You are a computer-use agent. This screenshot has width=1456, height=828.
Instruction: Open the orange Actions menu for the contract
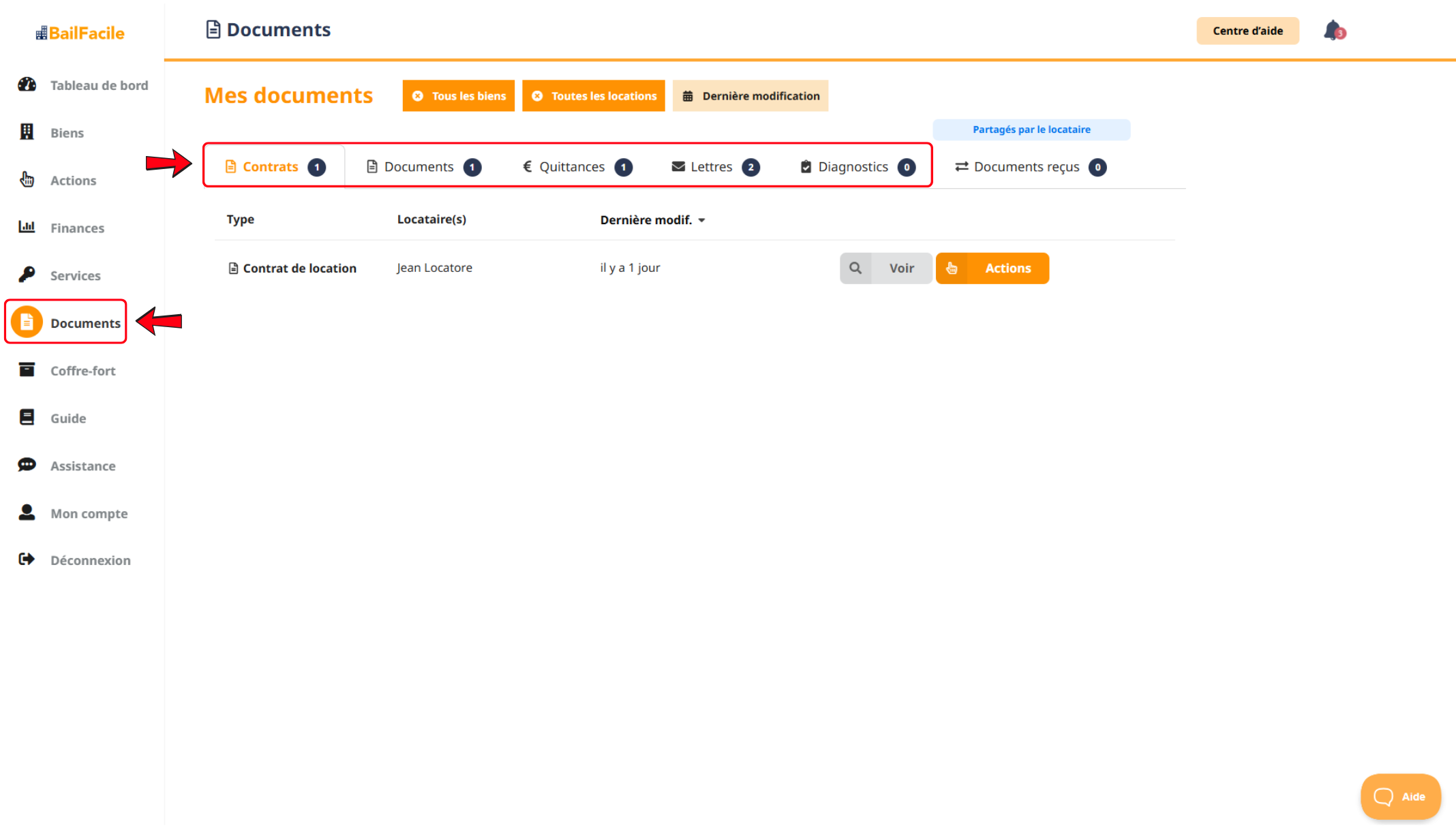tap(992, 268)
